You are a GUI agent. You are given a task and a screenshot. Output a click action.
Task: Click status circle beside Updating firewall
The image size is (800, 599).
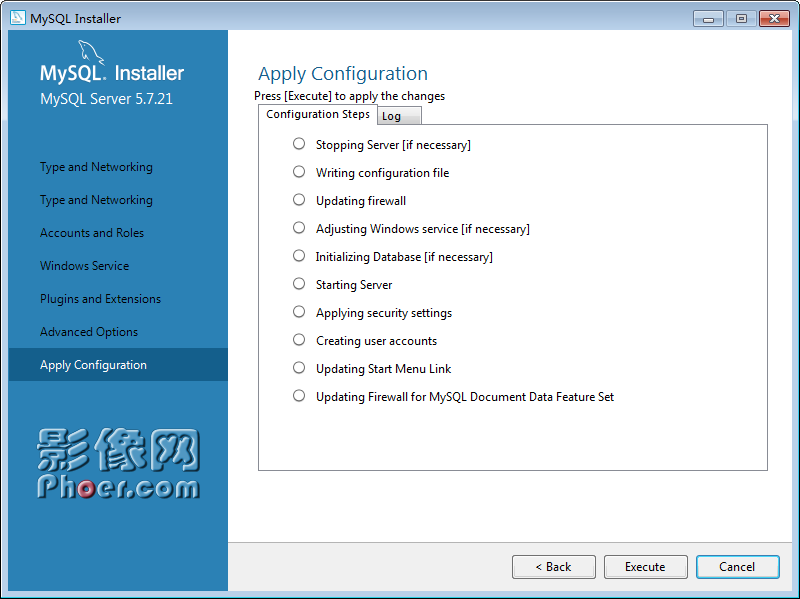(x=299, y=200)
